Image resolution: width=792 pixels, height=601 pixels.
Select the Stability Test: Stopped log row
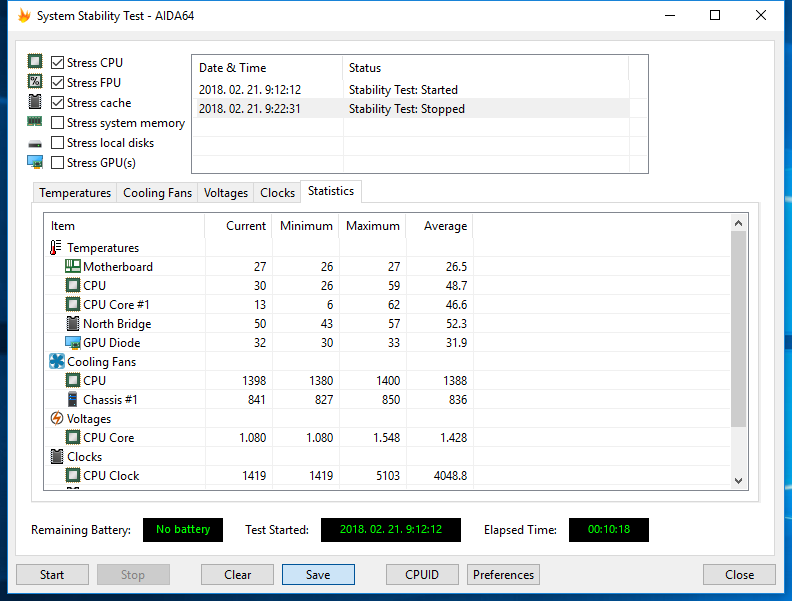(x=411, y=109)
